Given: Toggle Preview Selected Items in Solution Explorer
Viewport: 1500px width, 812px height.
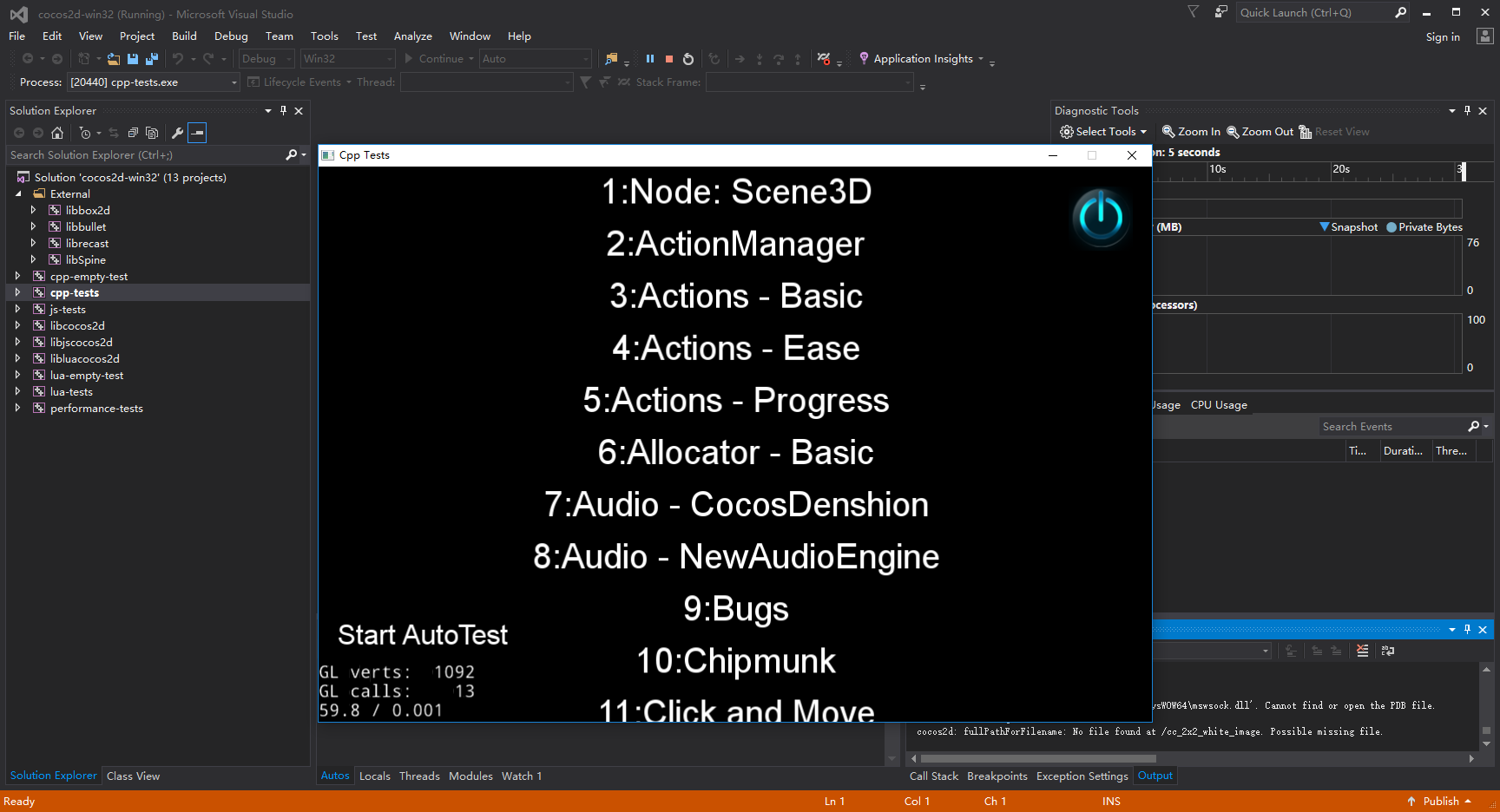Looking at the screenshot, I should pos(197,133).
